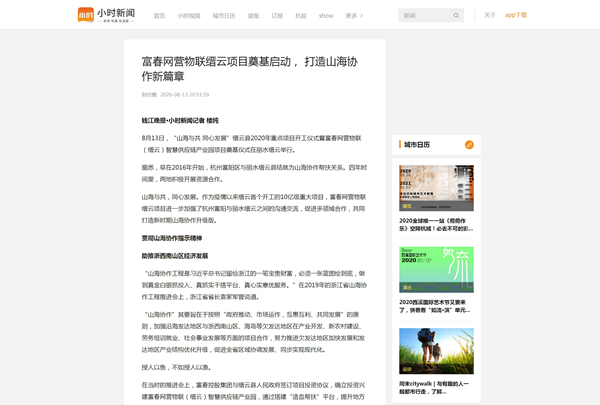
Task: Click the paragraph starting 据悉，早在2016年开始
Action: 254,173
